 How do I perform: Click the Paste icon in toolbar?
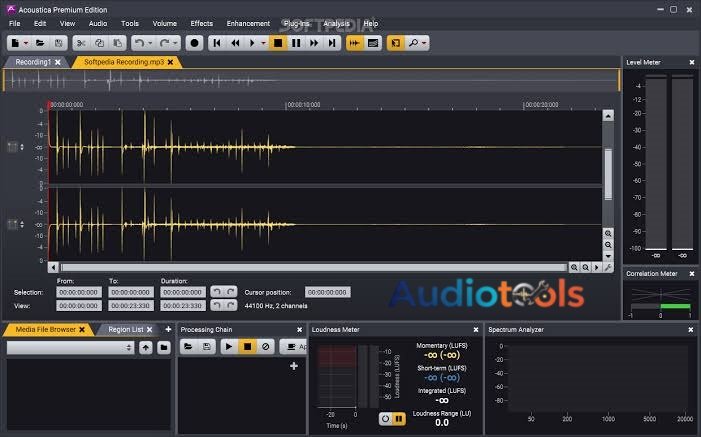click(118, 43)
